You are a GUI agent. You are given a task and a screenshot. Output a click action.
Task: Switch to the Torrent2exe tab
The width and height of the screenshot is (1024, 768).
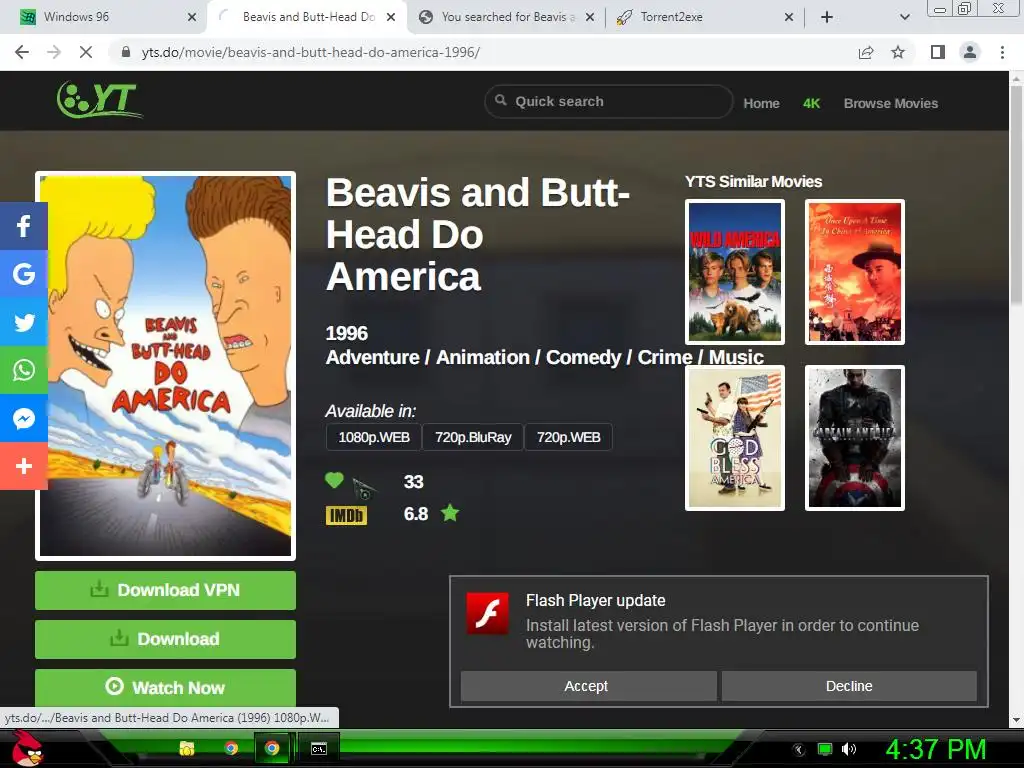tap(704, 17)
